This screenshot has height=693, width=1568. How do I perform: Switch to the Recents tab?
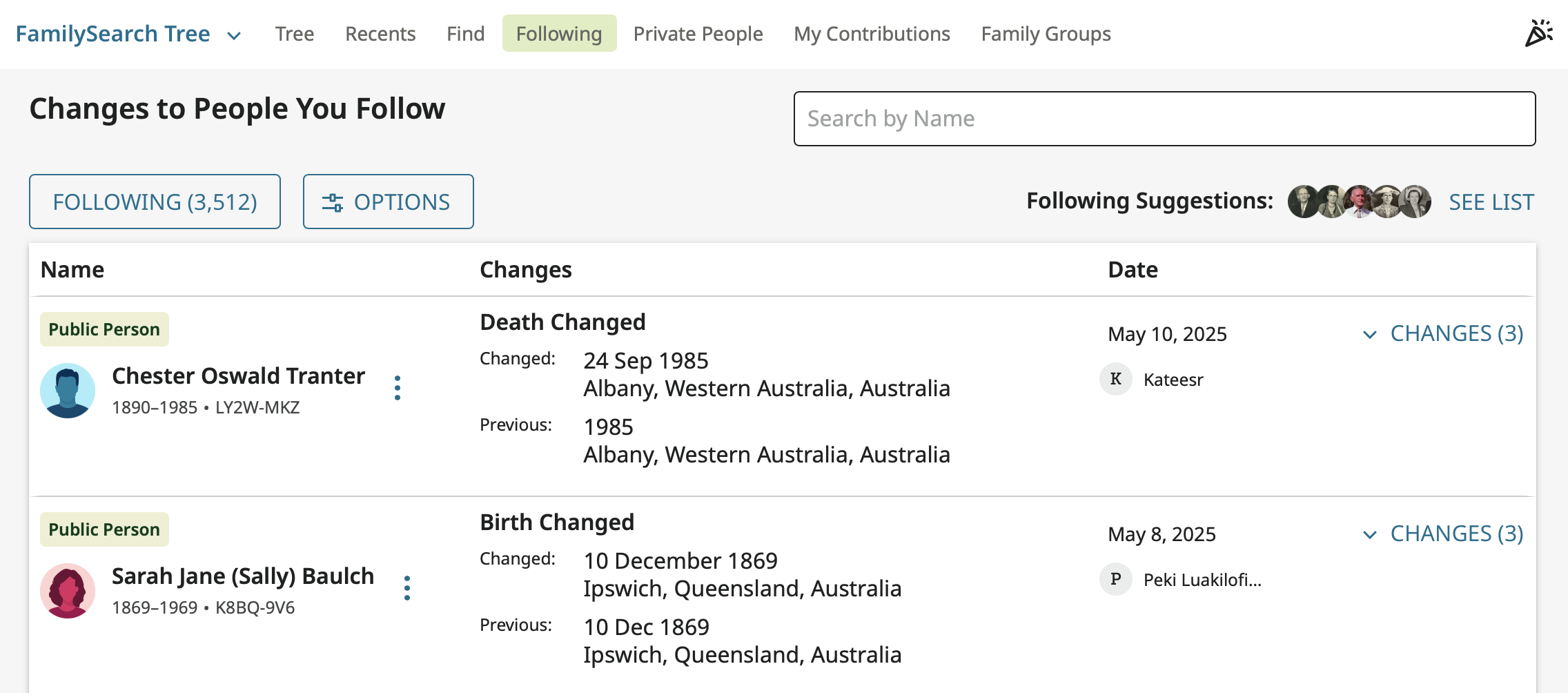click(380, 34)
